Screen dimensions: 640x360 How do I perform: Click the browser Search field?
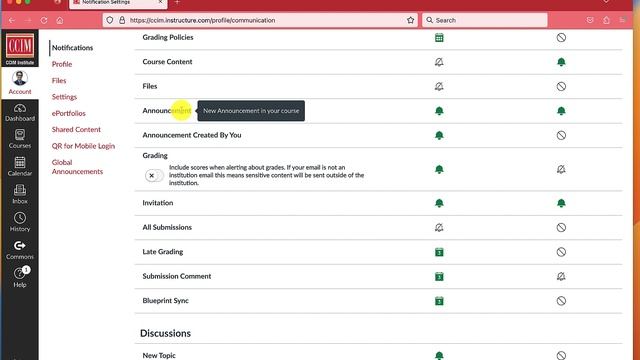click(x=484, y=20)
